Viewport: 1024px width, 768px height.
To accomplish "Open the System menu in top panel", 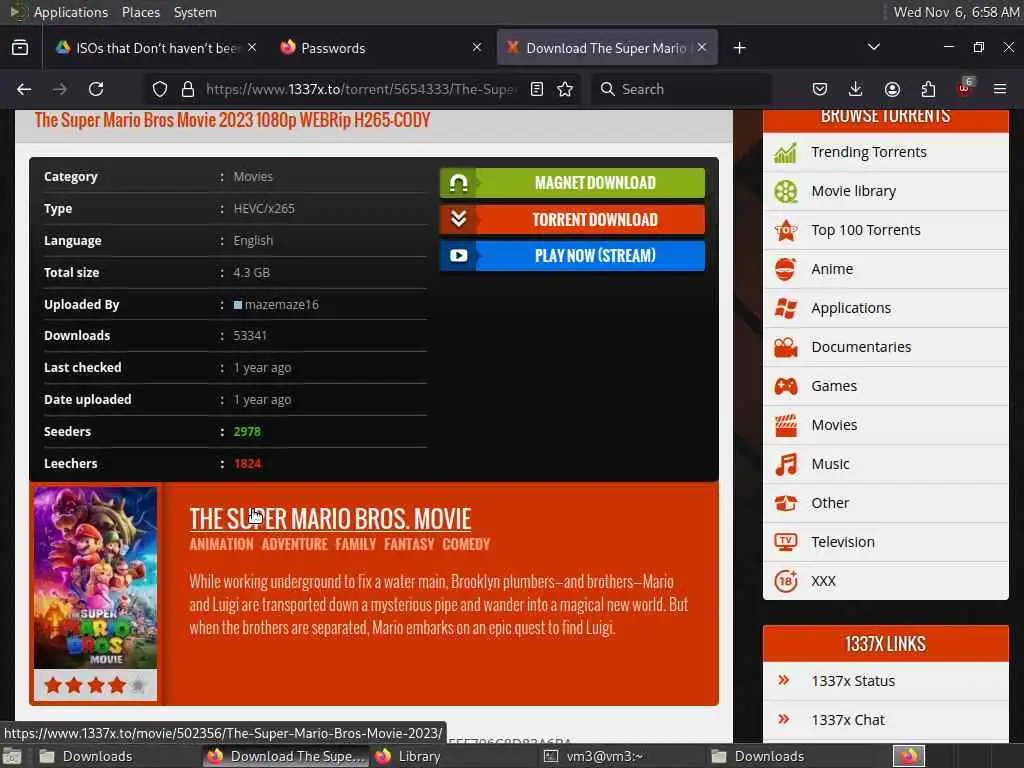I will 195,12.
